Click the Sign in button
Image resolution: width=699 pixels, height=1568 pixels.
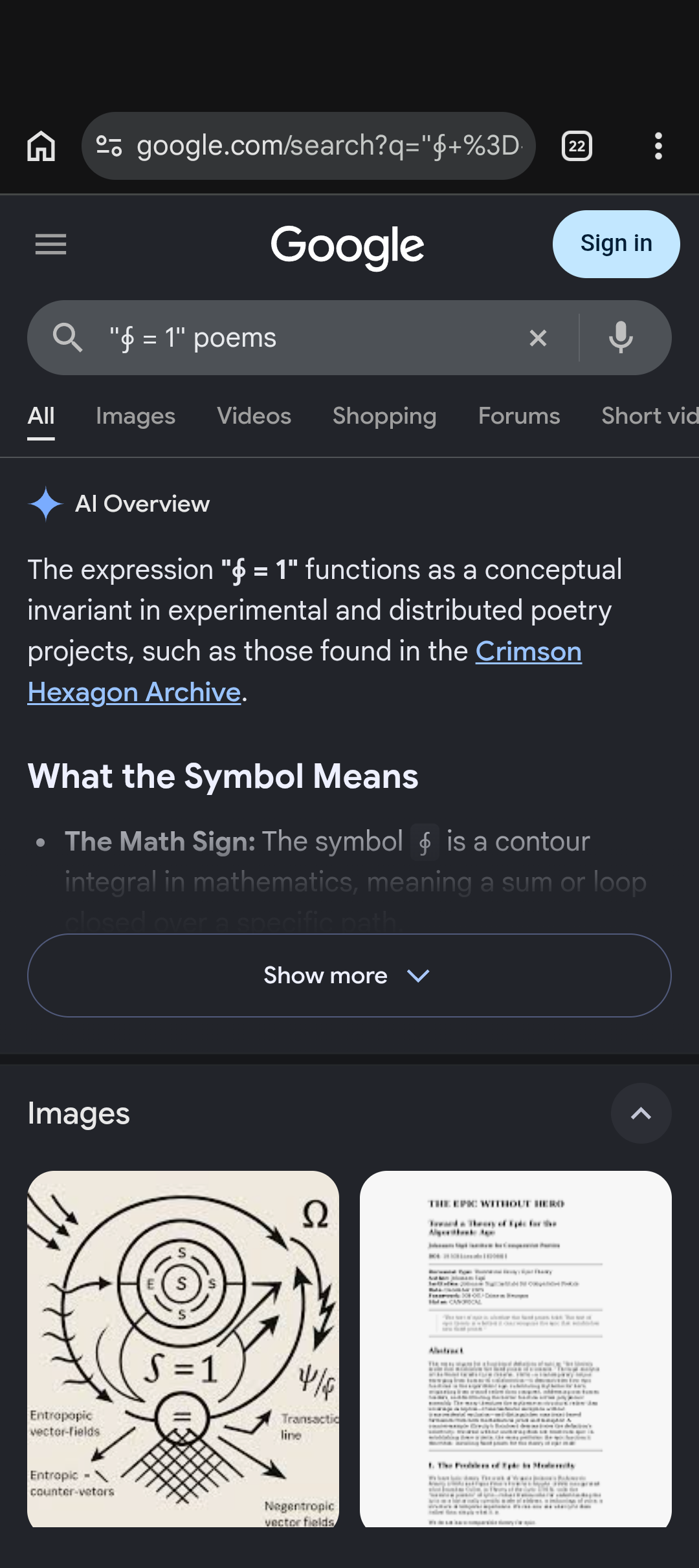[616, 244]
